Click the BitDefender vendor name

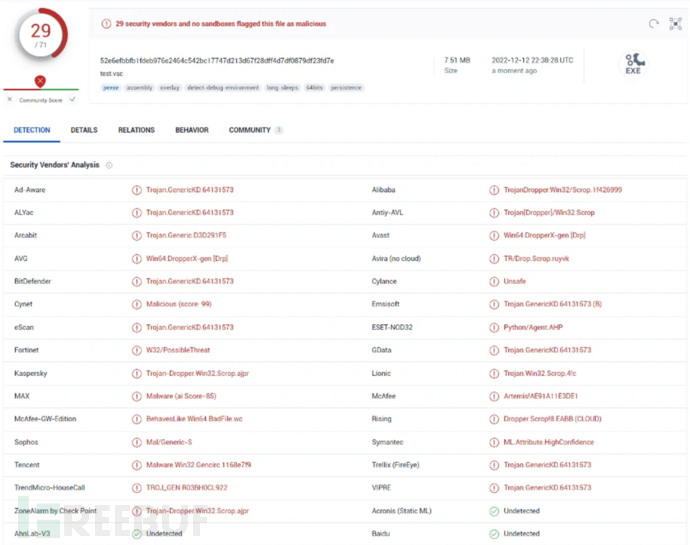click(33, 281)
